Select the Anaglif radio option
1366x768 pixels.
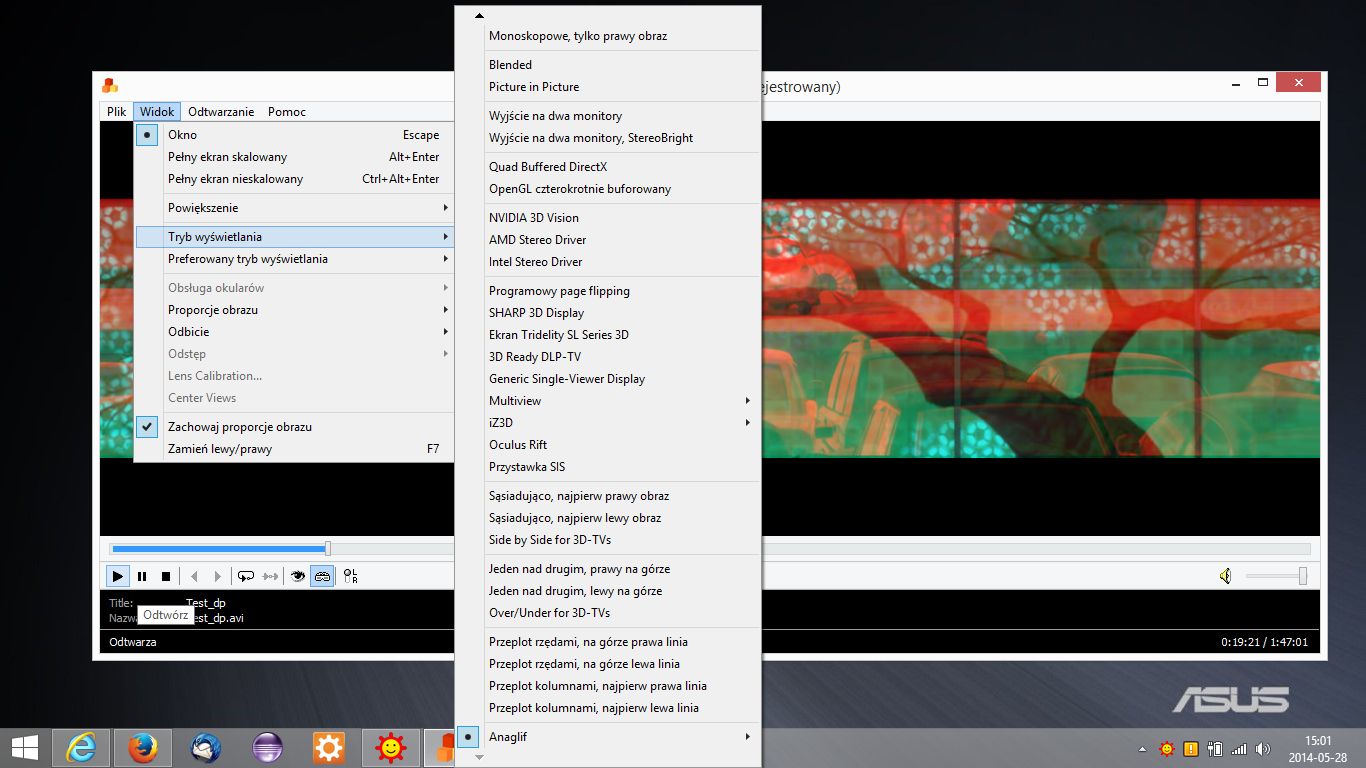click(608, 737)
